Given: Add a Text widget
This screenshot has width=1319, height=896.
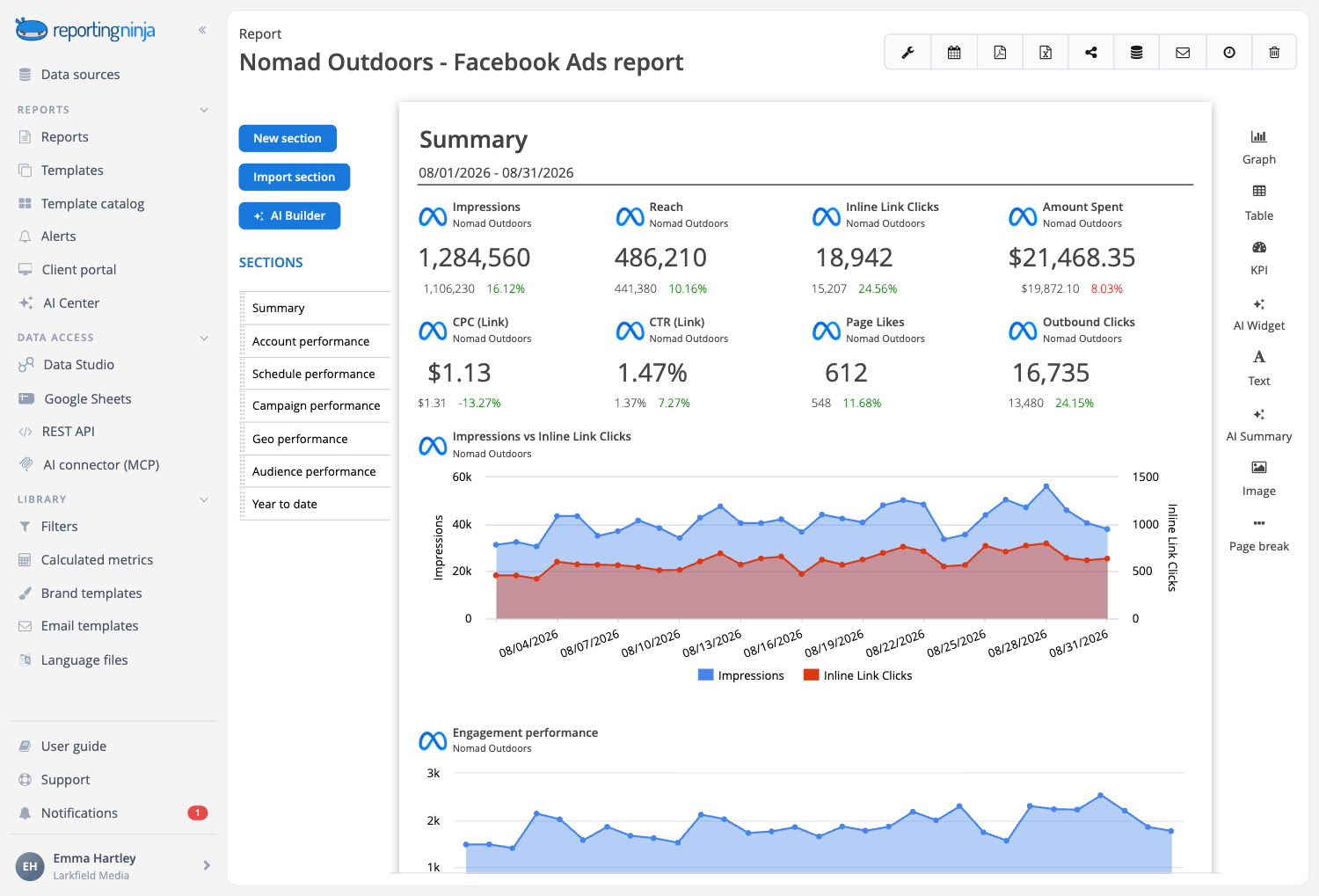Looking at the screenshot, I should point(1259,368).
